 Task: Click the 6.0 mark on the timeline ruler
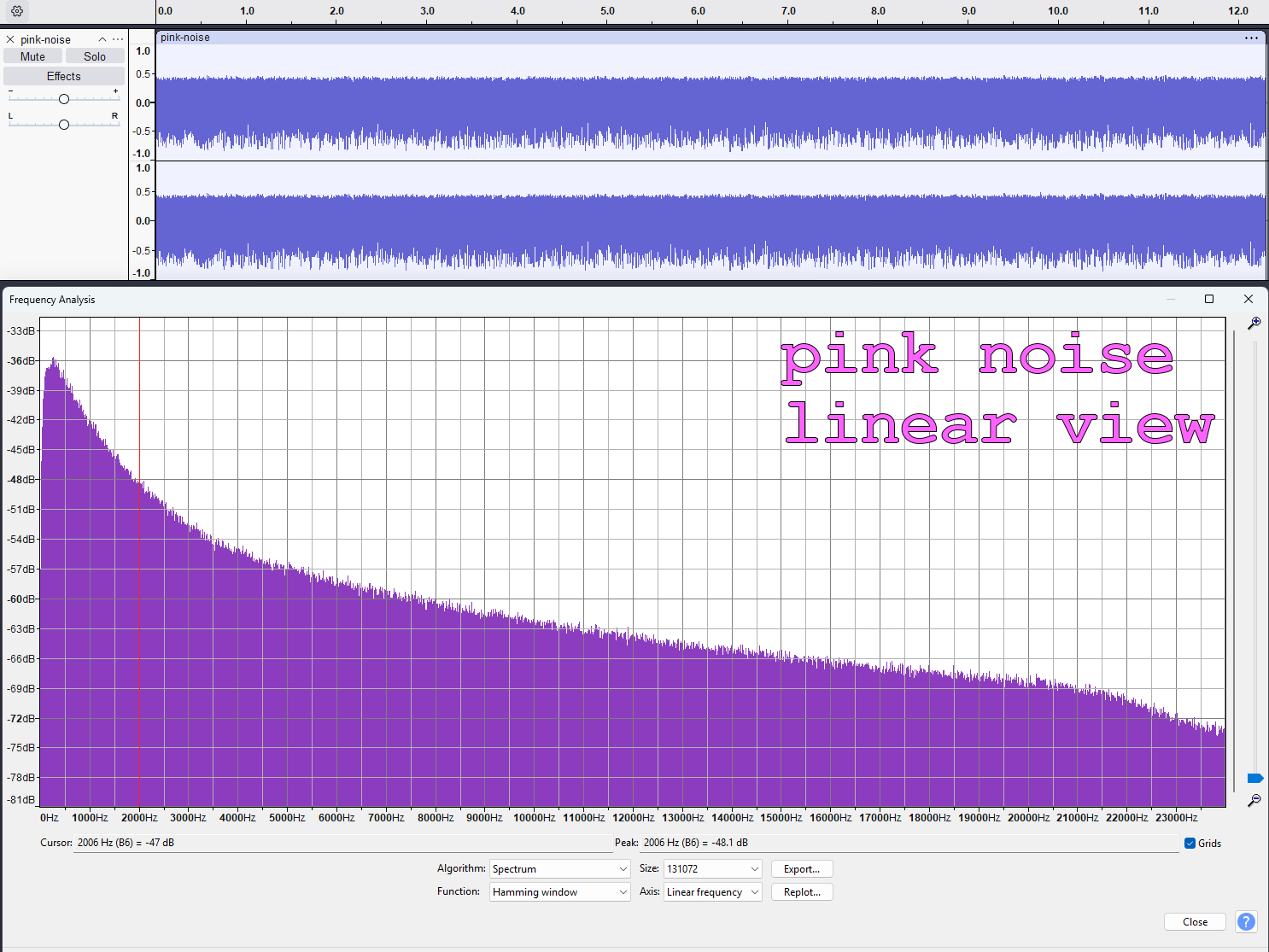[x=698, y=11]
